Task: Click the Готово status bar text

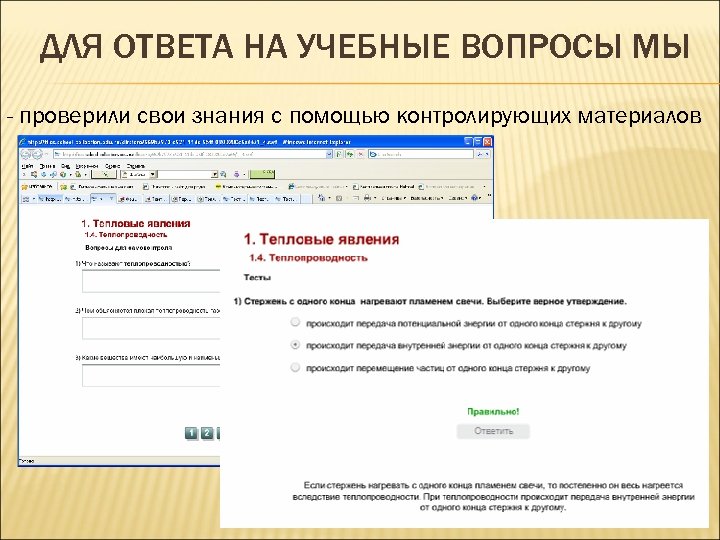Action: [x=27, y=461]
